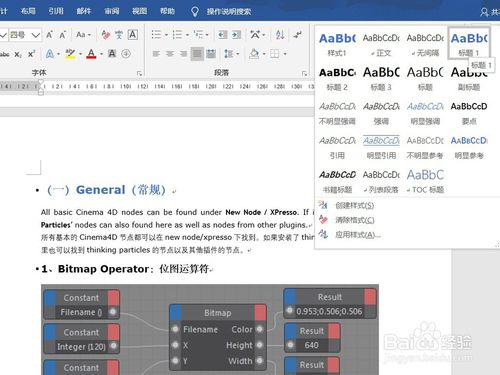Click the shading paint bucket icon
This screenshot has width=500, height=375.
point(254,54)
